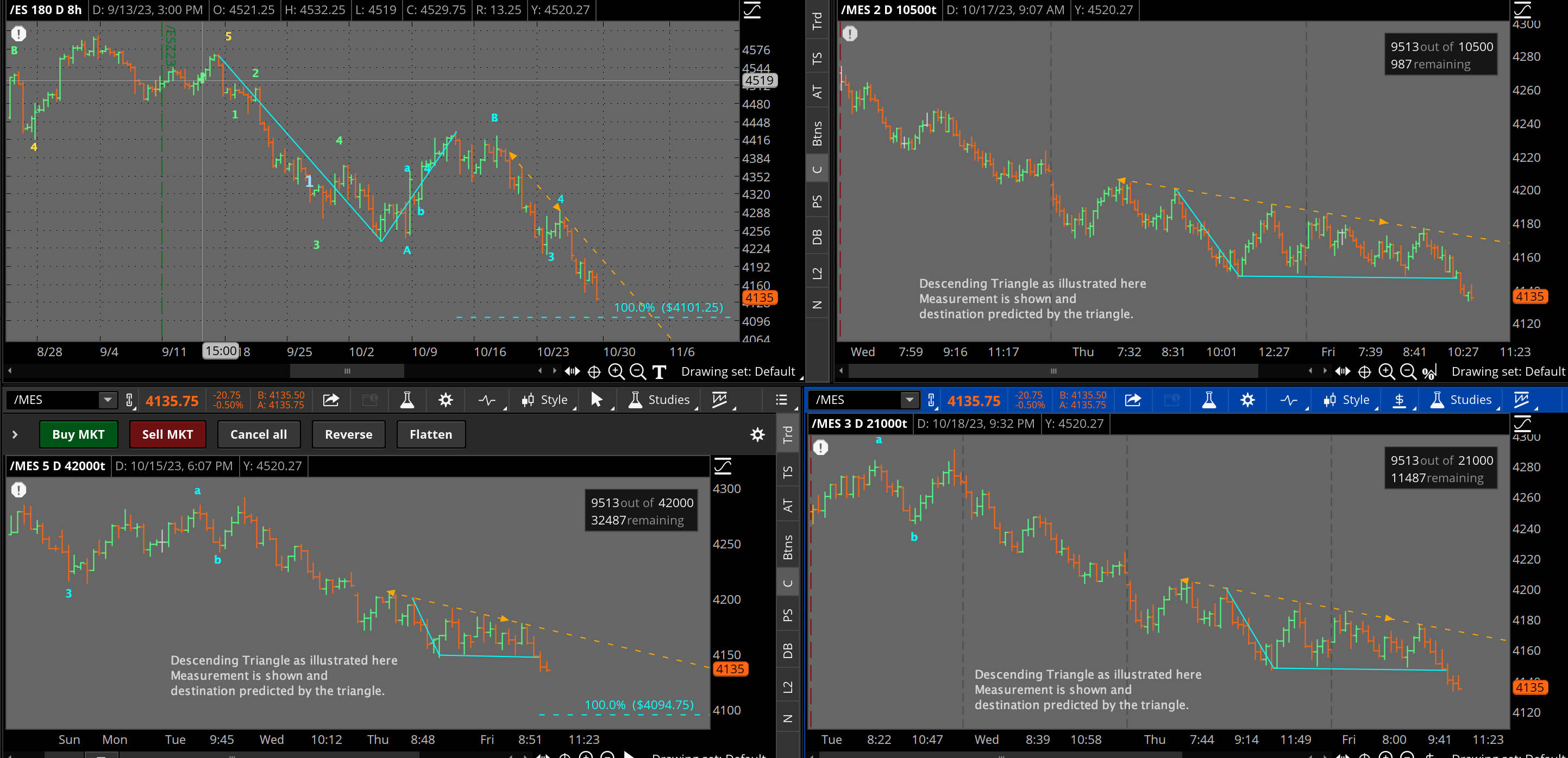Open chart settings gear on the blue /MES toolbar
The image size is (1568, 758).
tap(1248, 400)
